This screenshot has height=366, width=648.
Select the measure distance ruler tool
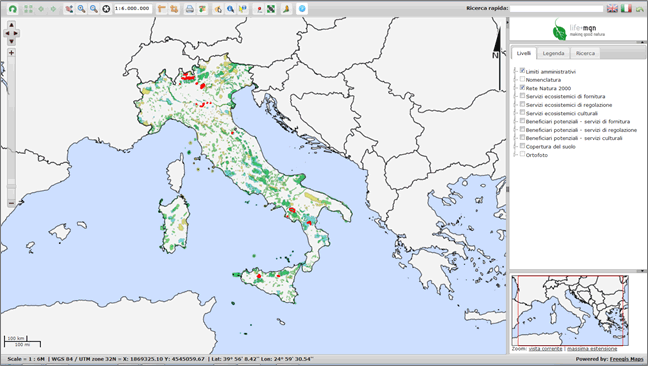[162, 9]
